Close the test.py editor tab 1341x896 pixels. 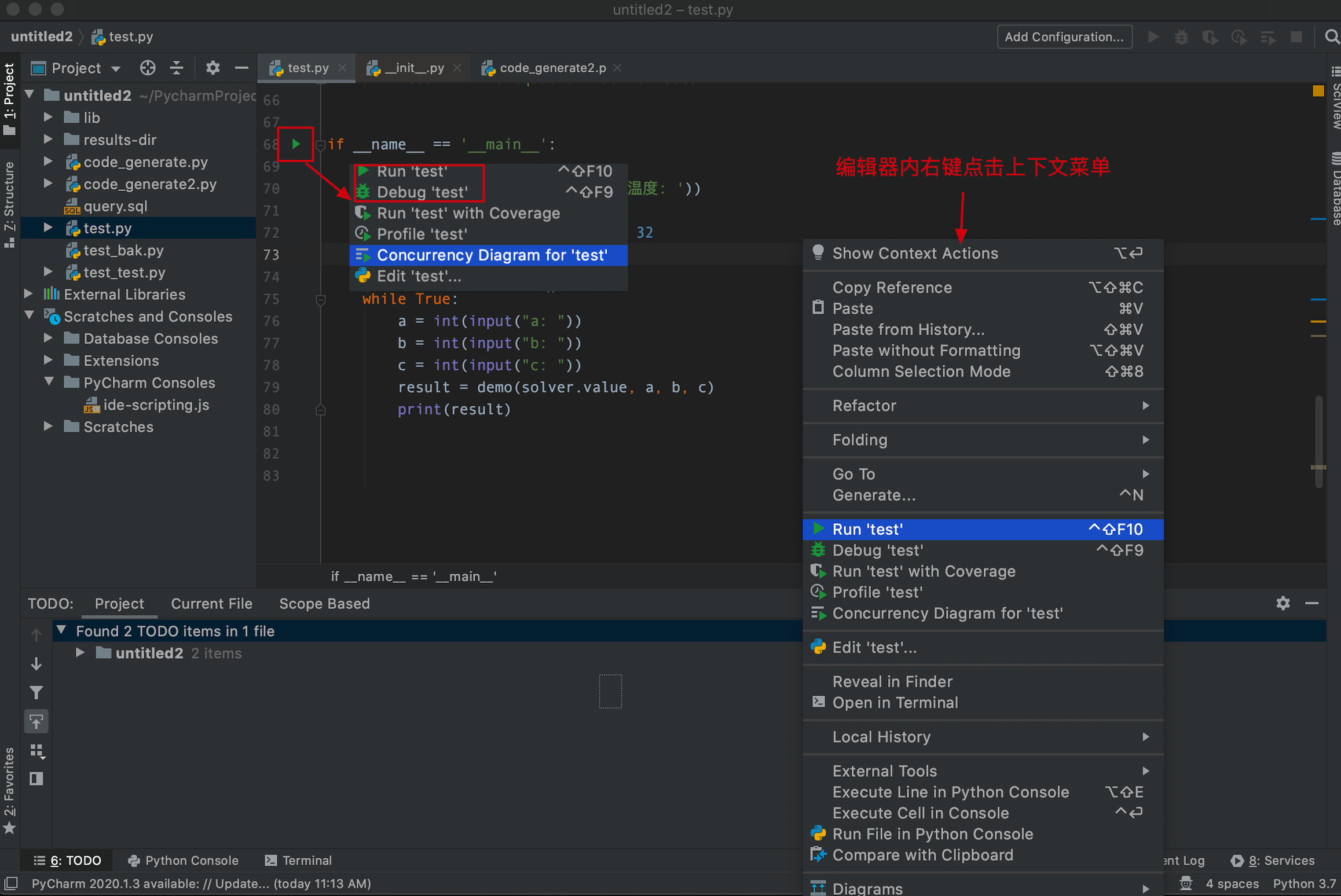pyautogui.click(x=342, y=68)
